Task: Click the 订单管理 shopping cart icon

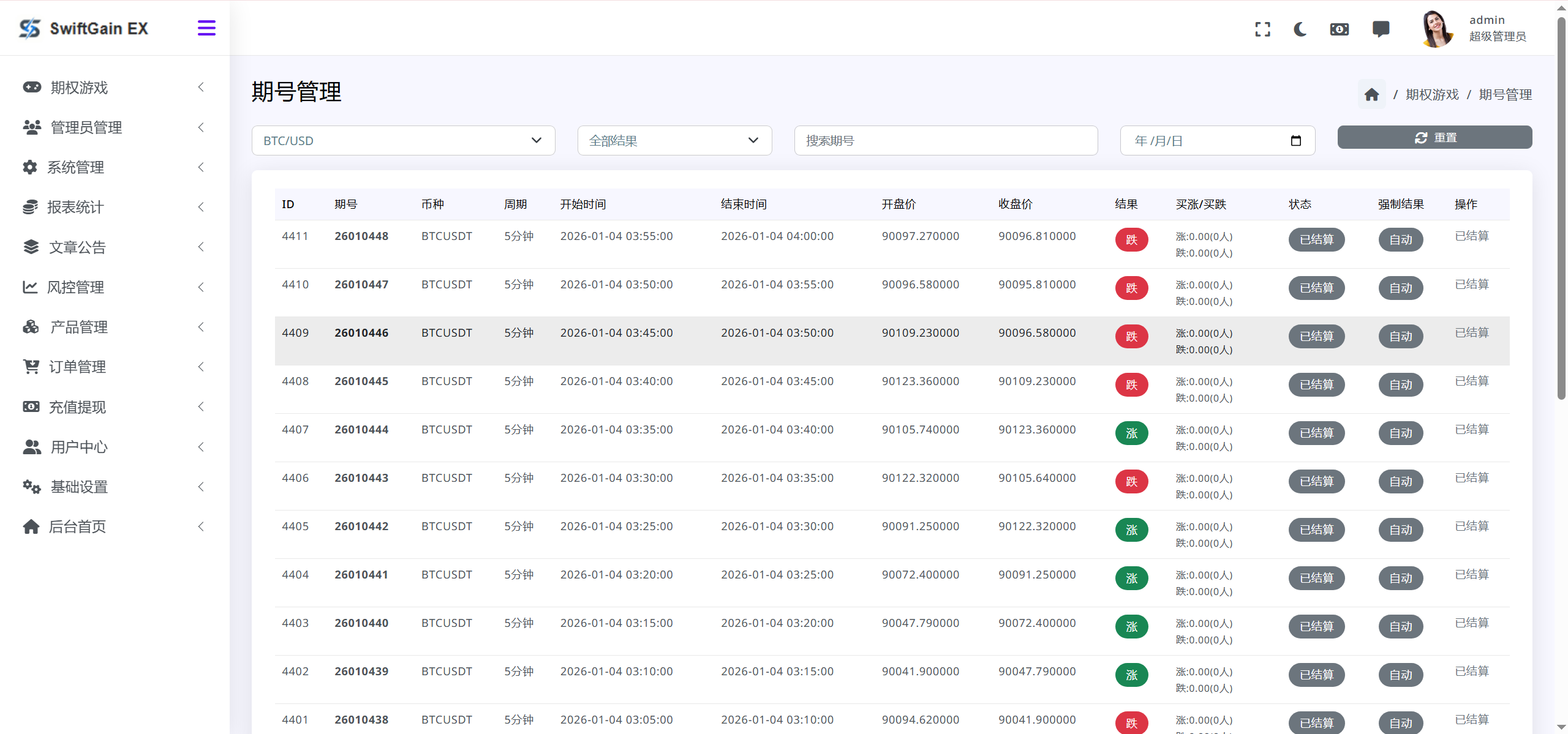Action: tap(31, 366)
